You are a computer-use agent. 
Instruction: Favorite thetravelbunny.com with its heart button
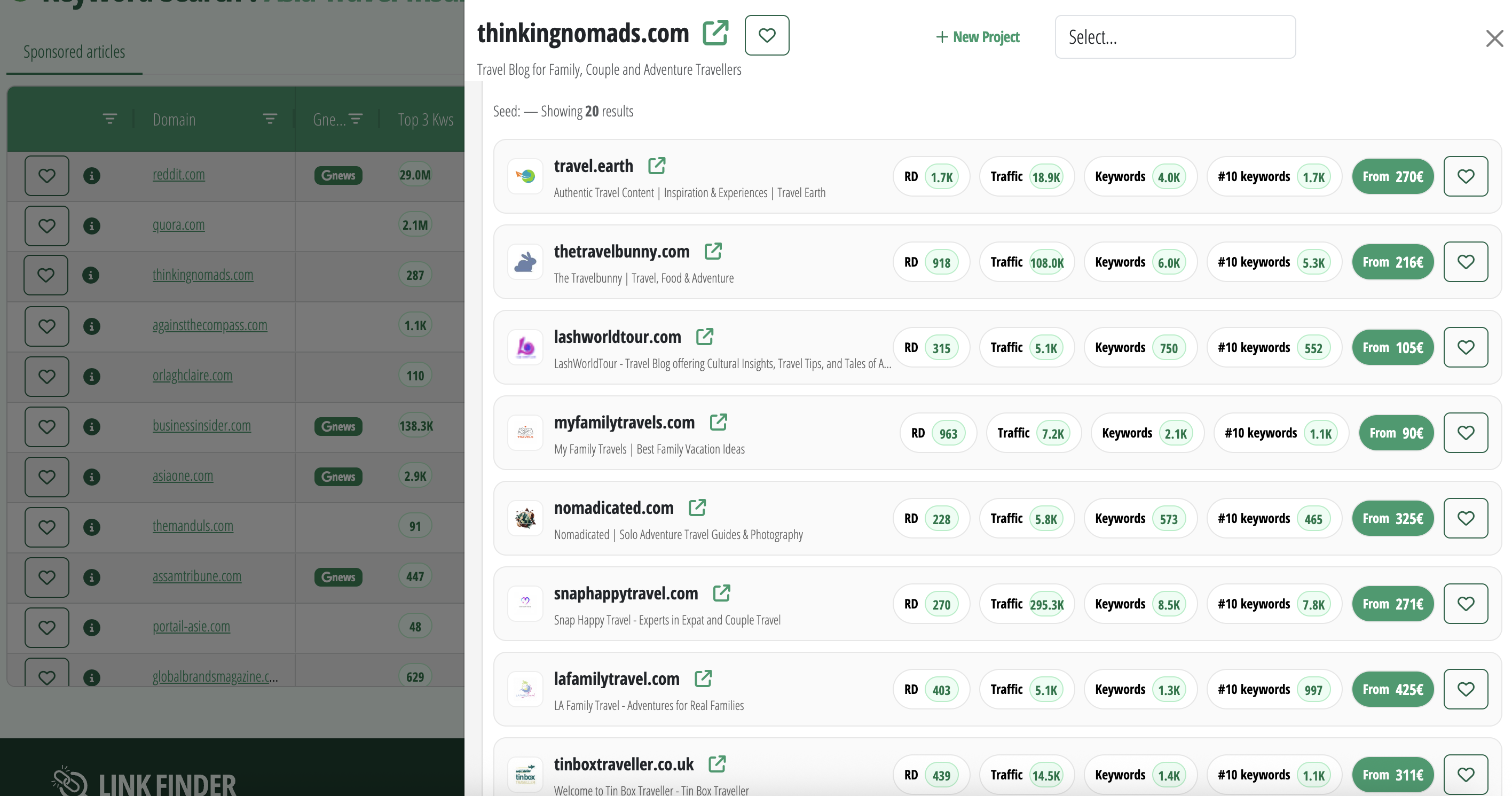(1466, 262)
